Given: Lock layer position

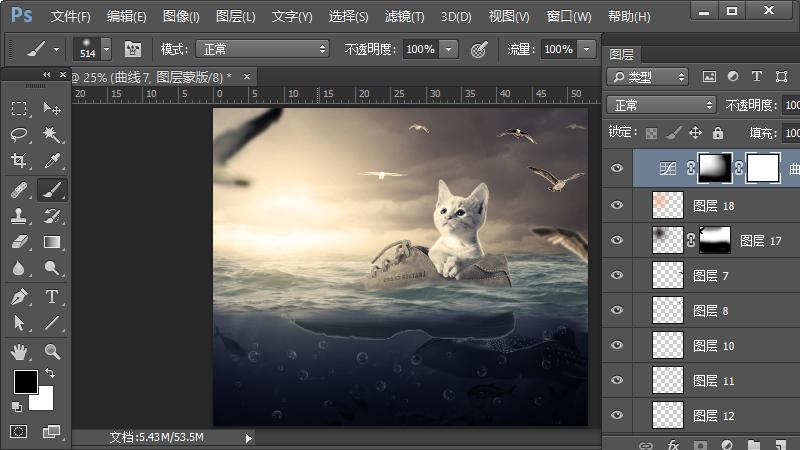Looking at the screenshot, I should [695, 133].
